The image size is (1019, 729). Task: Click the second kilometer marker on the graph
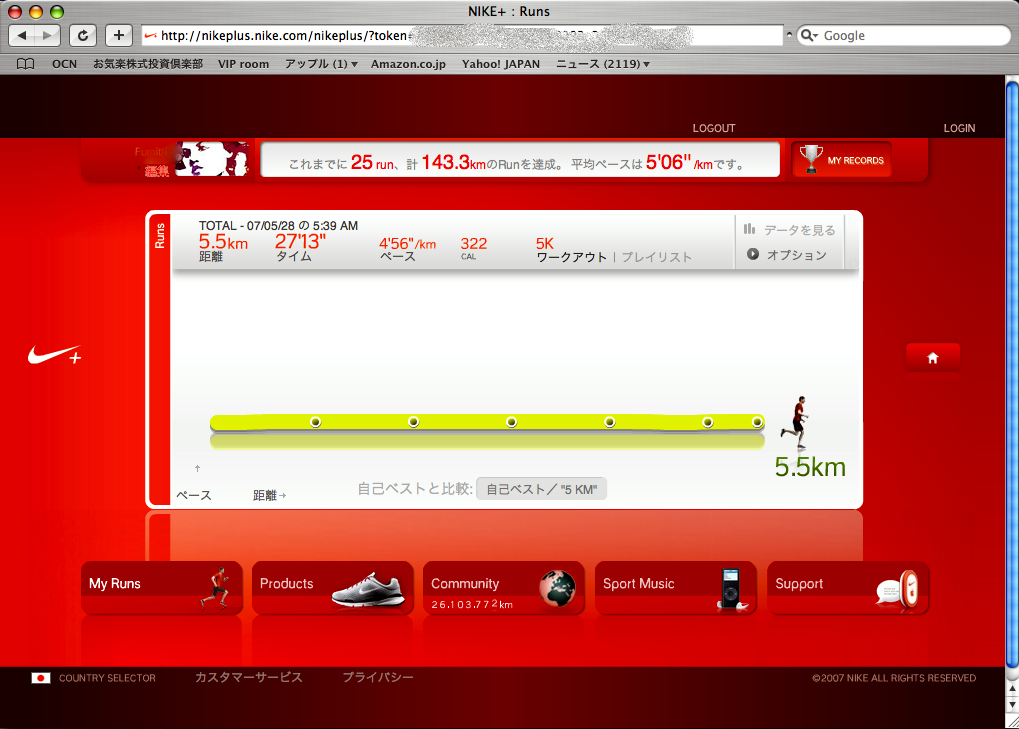413,422
